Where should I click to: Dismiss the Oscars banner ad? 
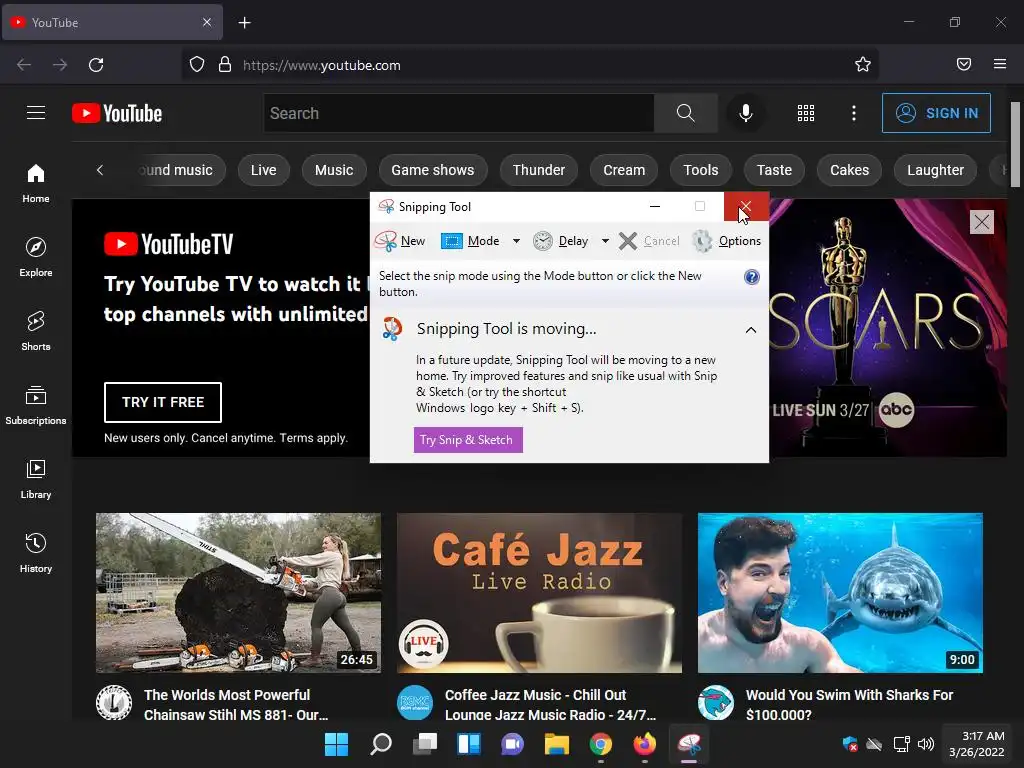(x=982, y=222)
